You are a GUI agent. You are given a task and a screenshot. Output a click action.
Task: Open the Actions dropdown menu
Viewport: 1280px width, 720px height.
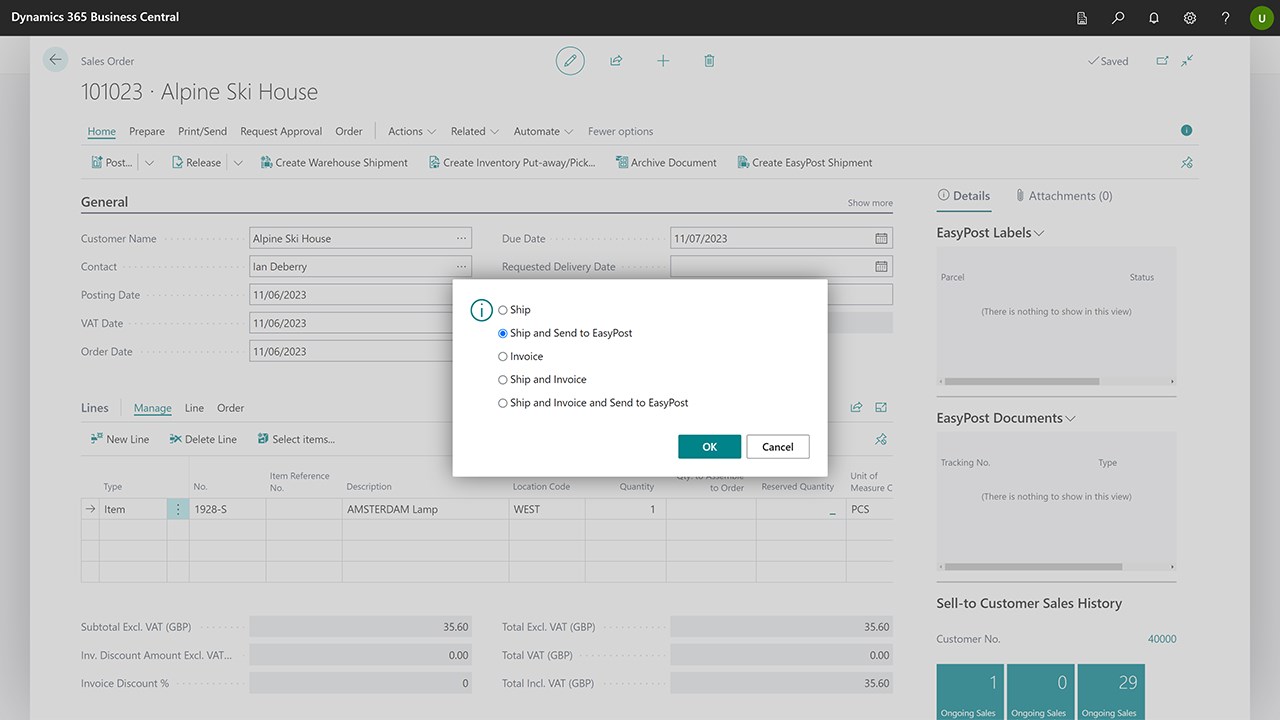tap(412, 131)
